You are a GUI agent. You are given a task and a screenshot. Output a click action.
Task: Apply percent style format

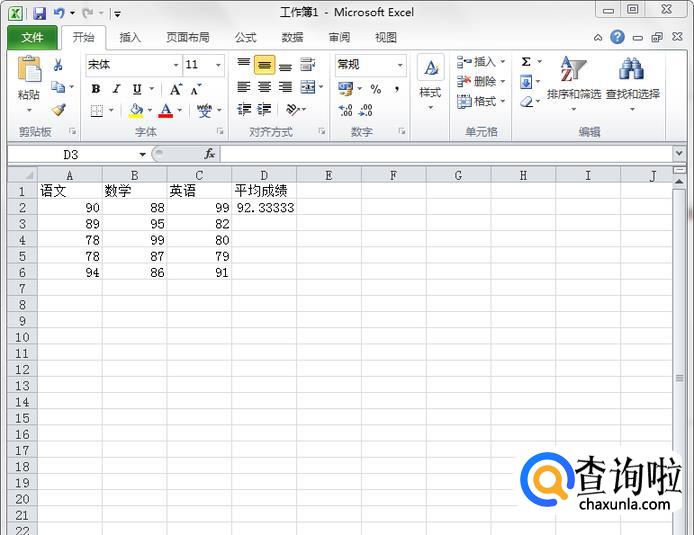pyautogui.click(x=376, y=89)
